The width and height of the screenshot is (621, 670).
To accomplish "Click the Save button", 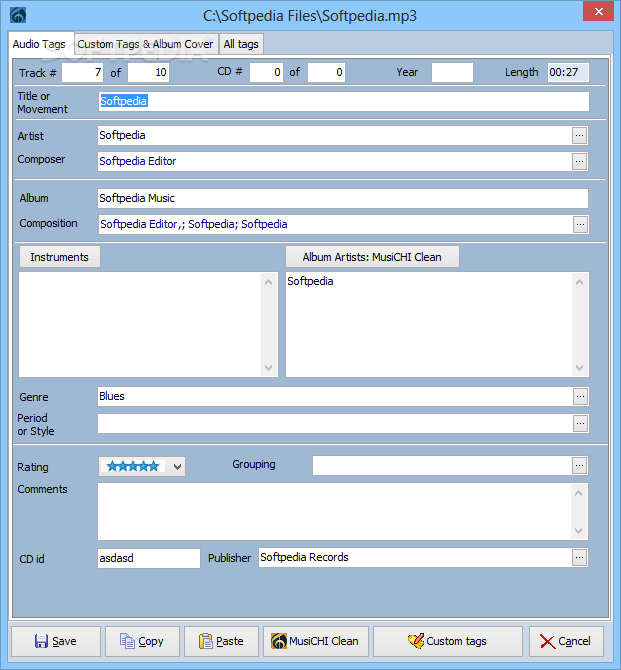I will [x=56, y=641].
